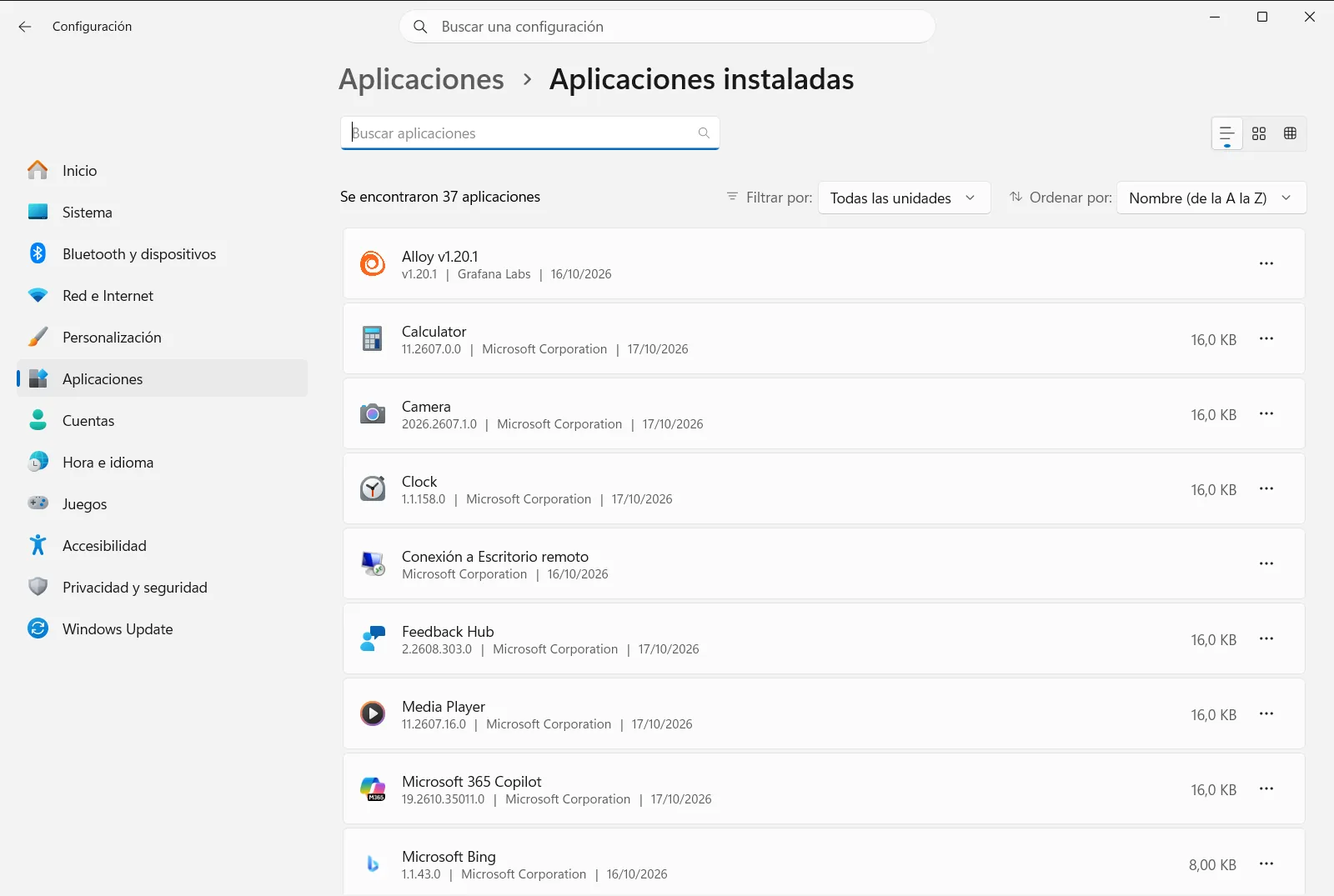Viewport: 1334px width, 896px height.
Task: Open Sistema settings section
Action: click(x=163, y=212)
